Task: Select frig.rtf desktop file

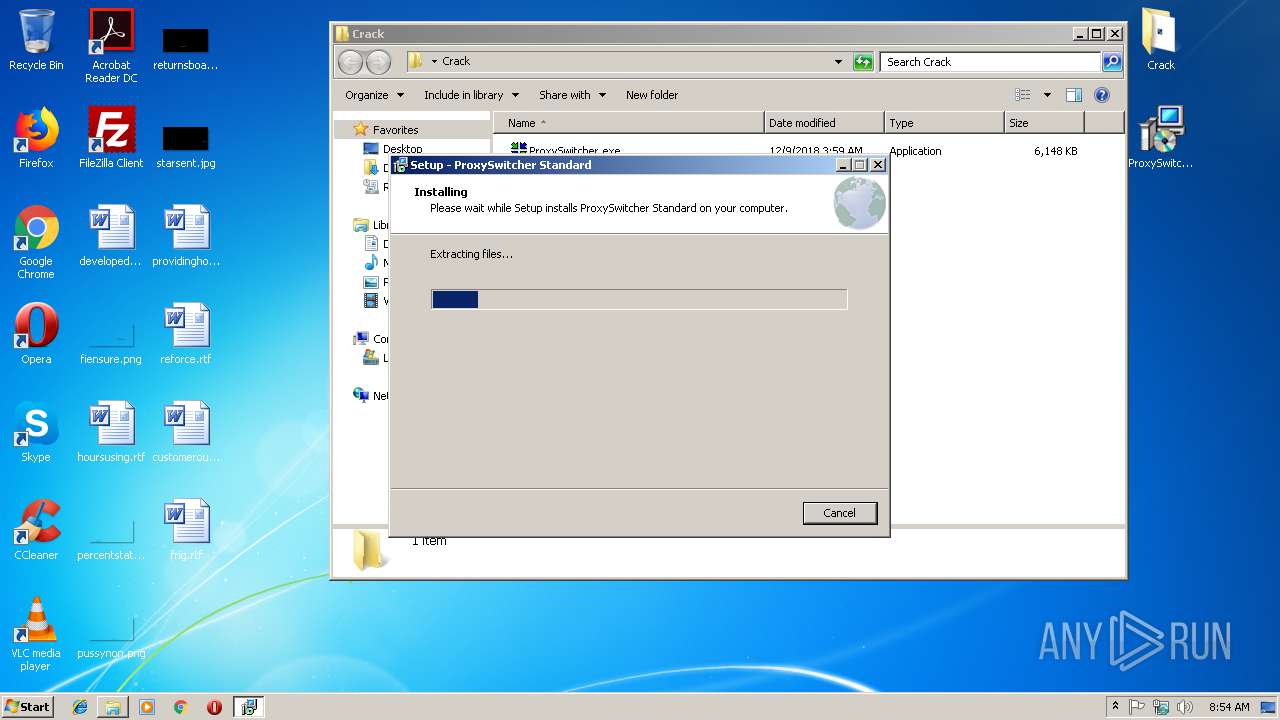Action: [x=186, y=530]
